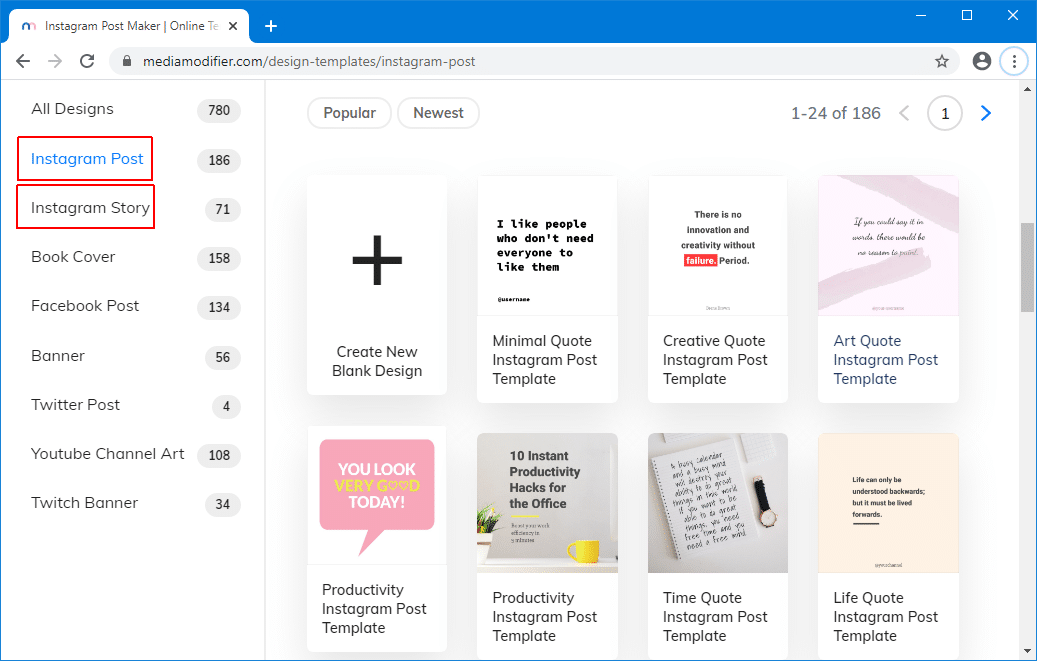The width and height of the screenshot is (1037, 661).
Task: Open the Book Cover category
Action: coord(73,257)
